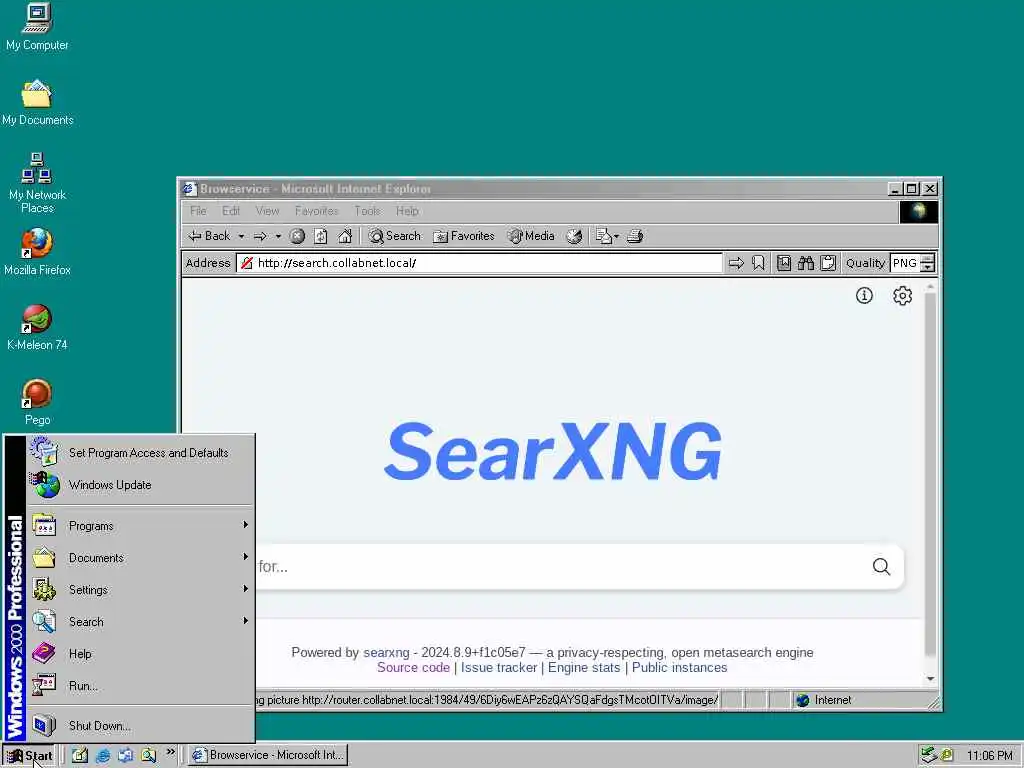
Task: Open the Help menu in the menu bar
Action: pyautogui.click(x=407, y=211)
